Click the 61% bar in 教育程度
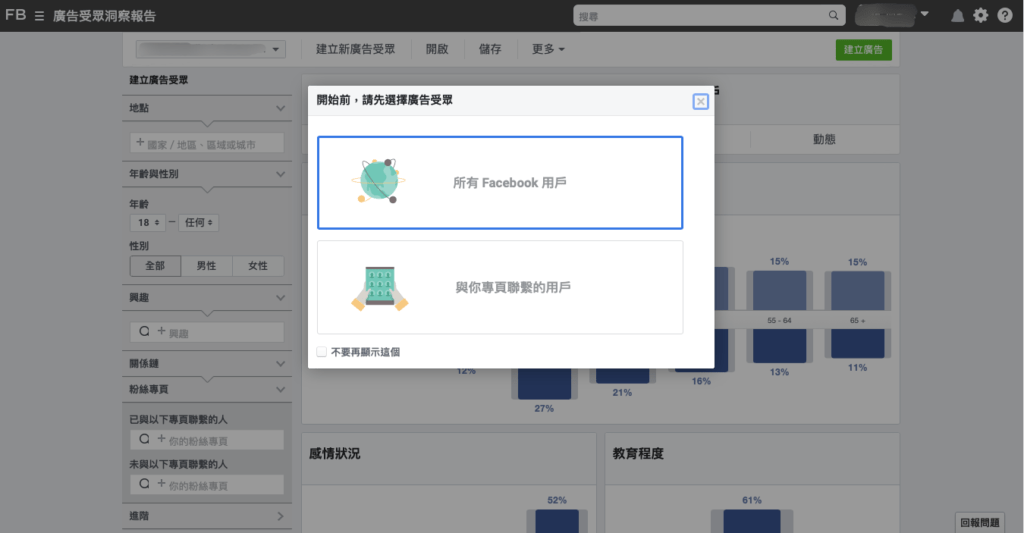The width and height of the screenshot is (1024, 533). click(752, 521)
